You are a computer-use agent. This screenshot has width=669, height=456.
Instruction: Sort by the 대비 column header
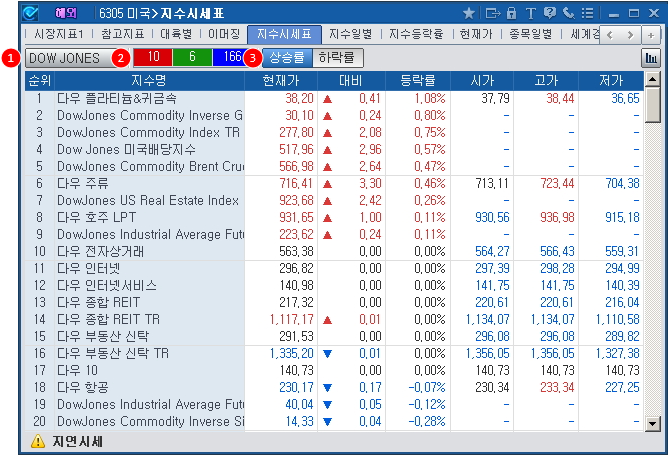(351, 80)
